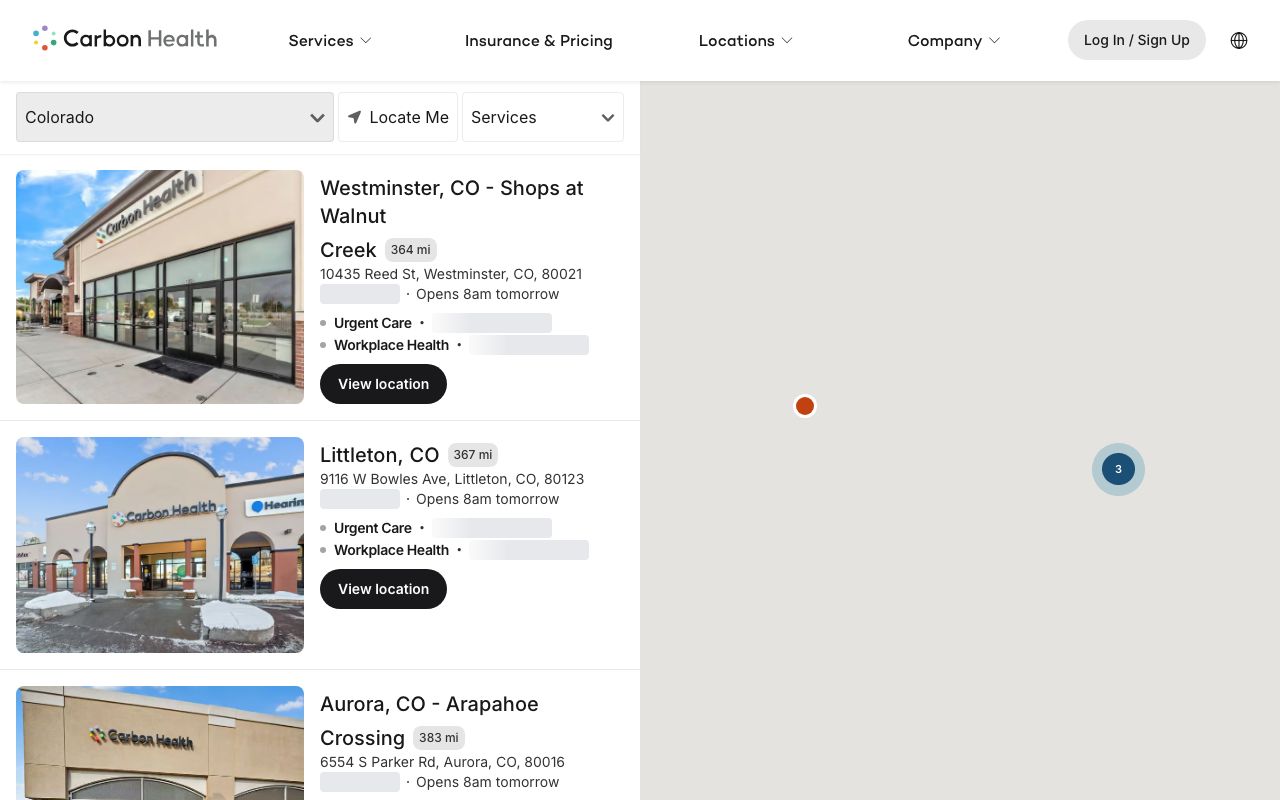Click the Locate Me arrow icon

click(355, 117)
